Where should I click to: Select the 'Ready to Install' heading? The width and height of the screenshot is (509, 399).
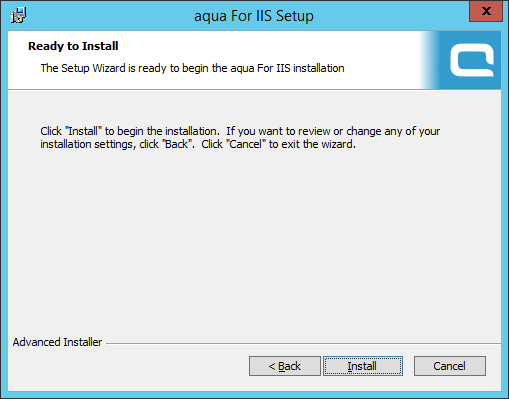pos(73,46)
